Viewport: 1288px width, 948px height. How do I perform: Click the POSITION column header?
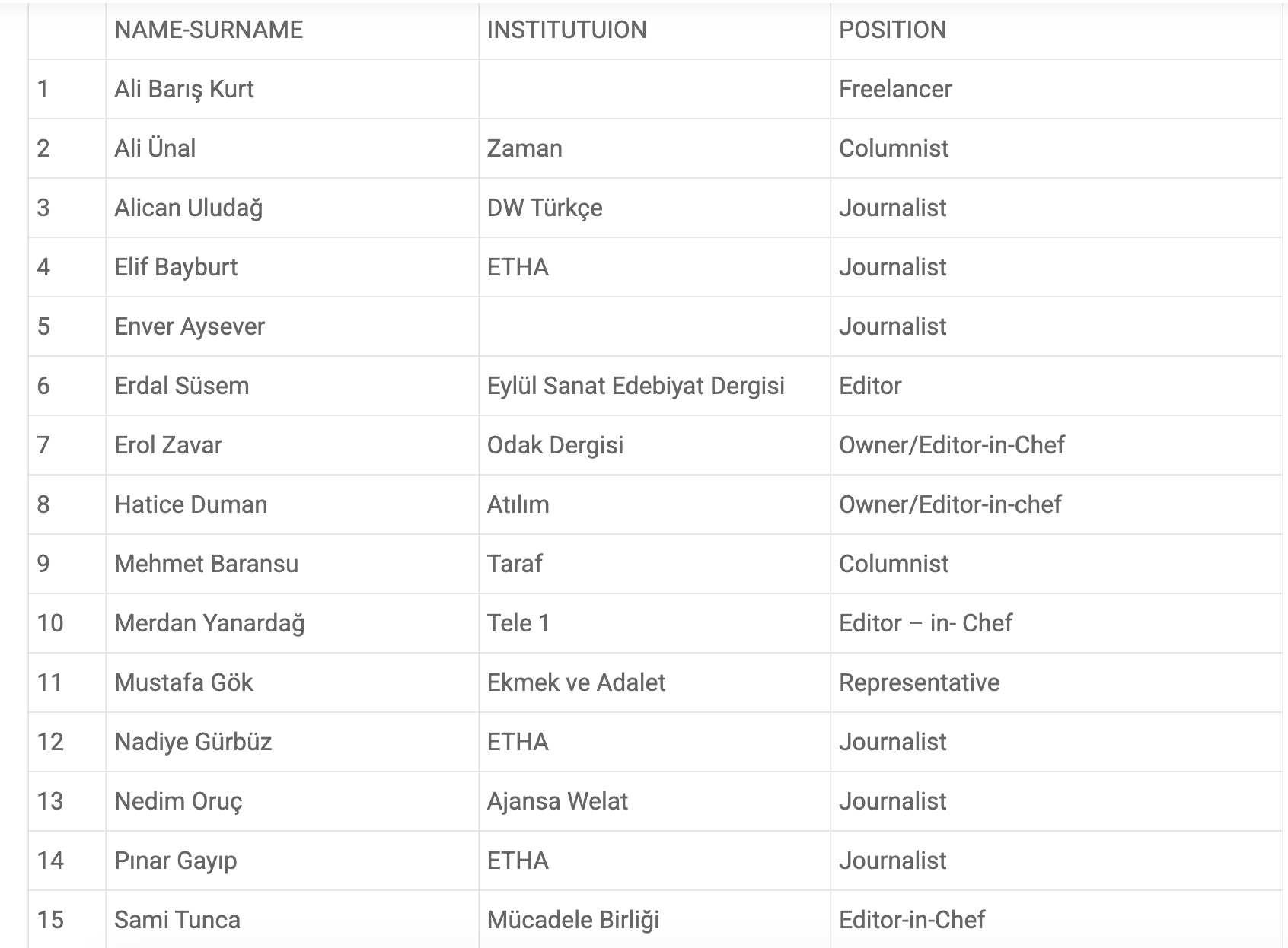[x=892, y=30]
